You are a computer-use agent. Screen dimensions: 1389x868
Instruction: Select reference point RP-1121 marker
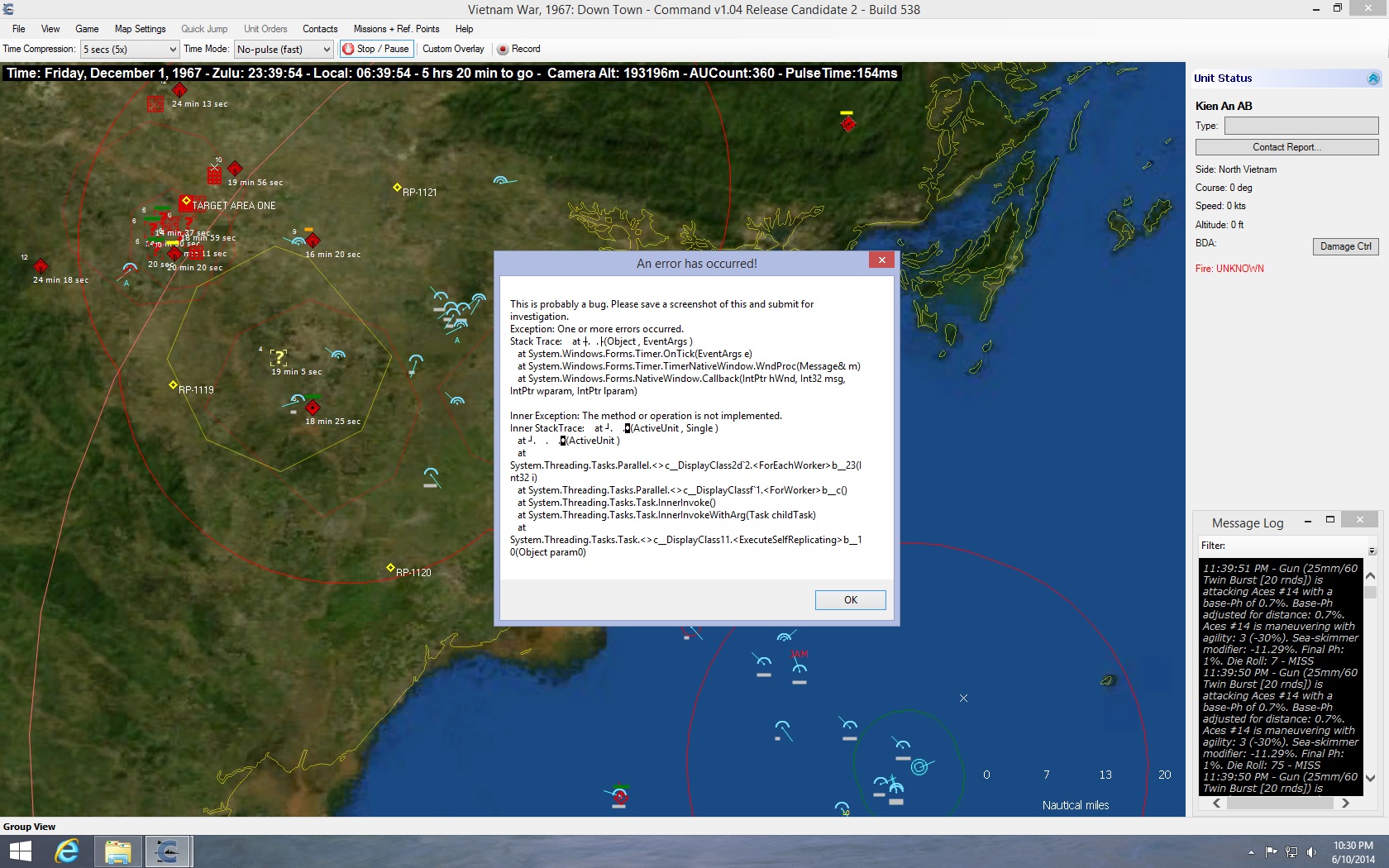(397, 188)
